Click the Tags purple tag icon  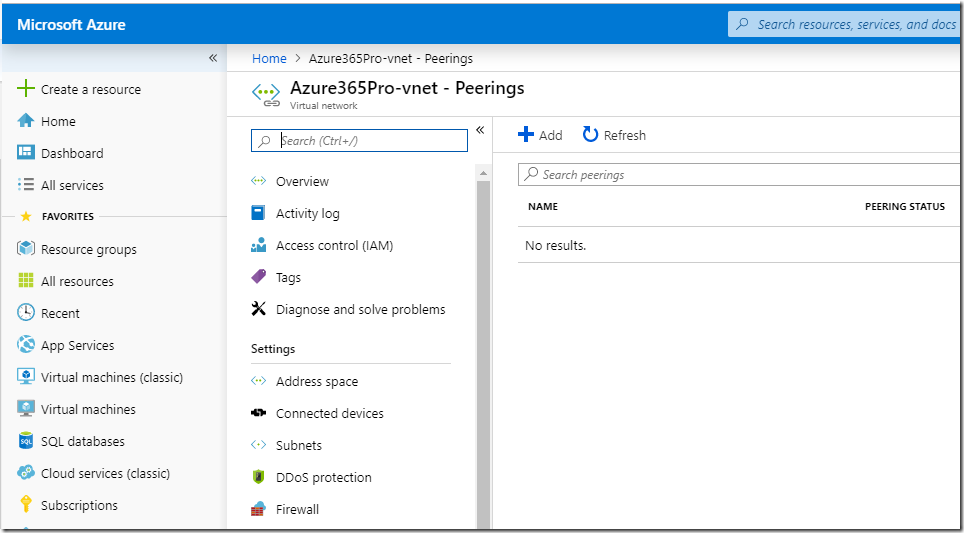pos(259,277)
